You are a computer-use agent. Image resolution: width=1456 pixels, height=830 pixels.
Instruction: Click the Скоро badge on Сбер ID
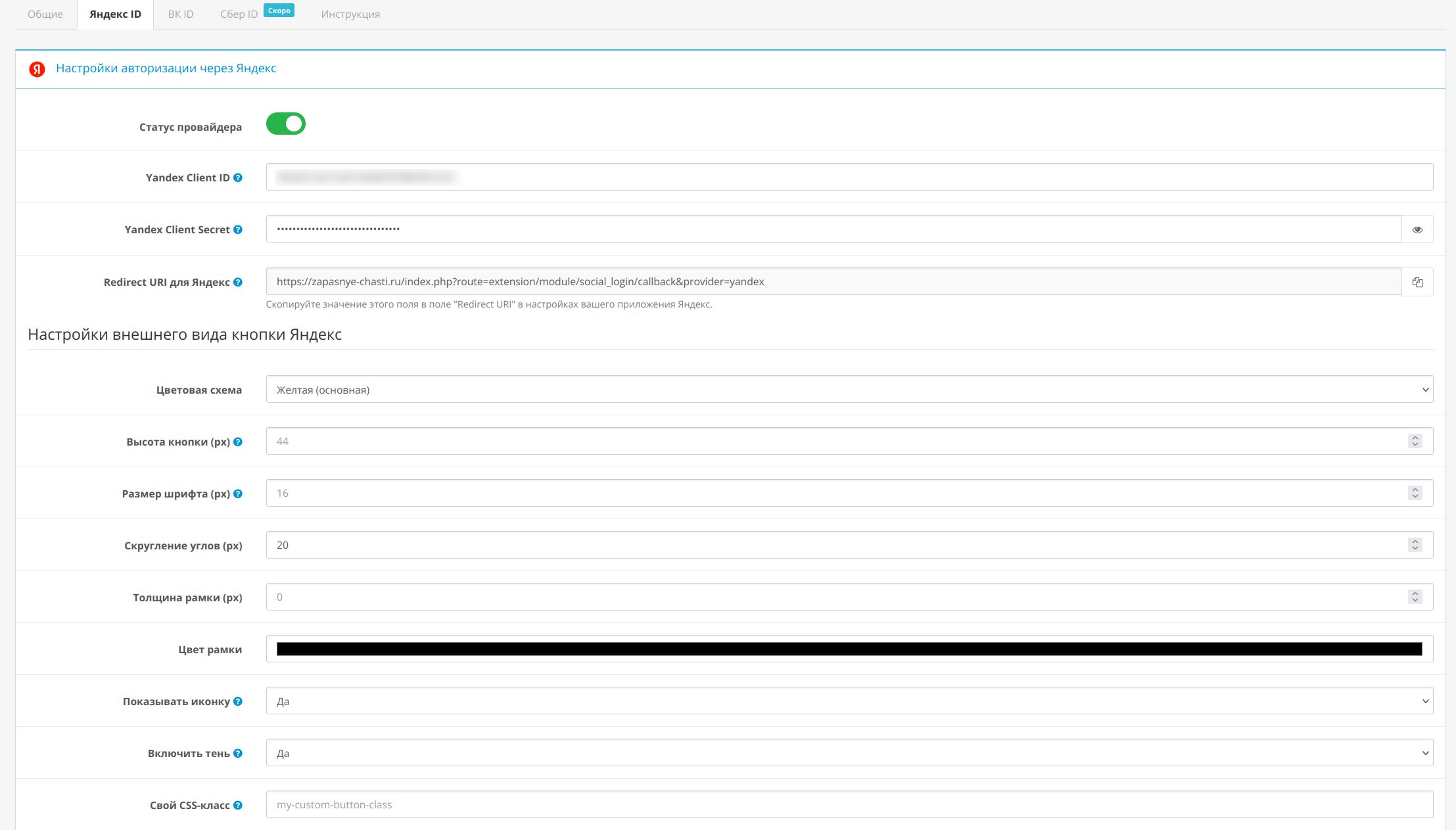279,11
